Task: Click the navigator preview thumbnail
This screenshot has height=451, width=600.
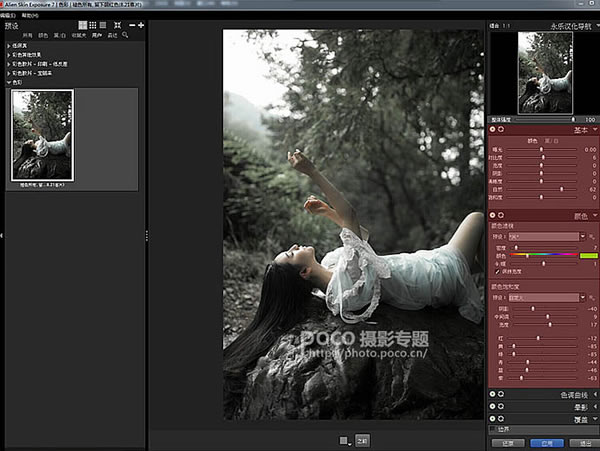Action: [x=545, y=73]
